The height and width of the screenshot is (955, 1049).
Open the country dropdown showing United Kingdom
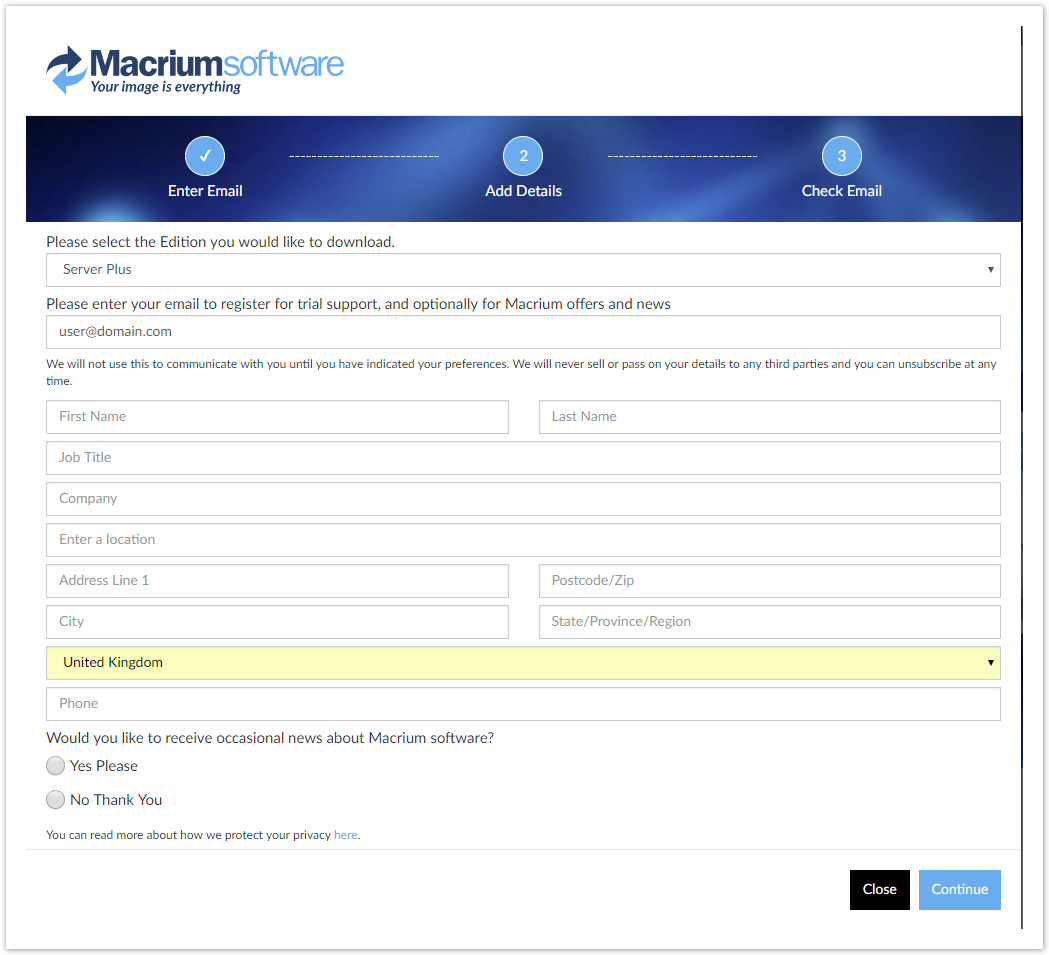tap(523, 663)
